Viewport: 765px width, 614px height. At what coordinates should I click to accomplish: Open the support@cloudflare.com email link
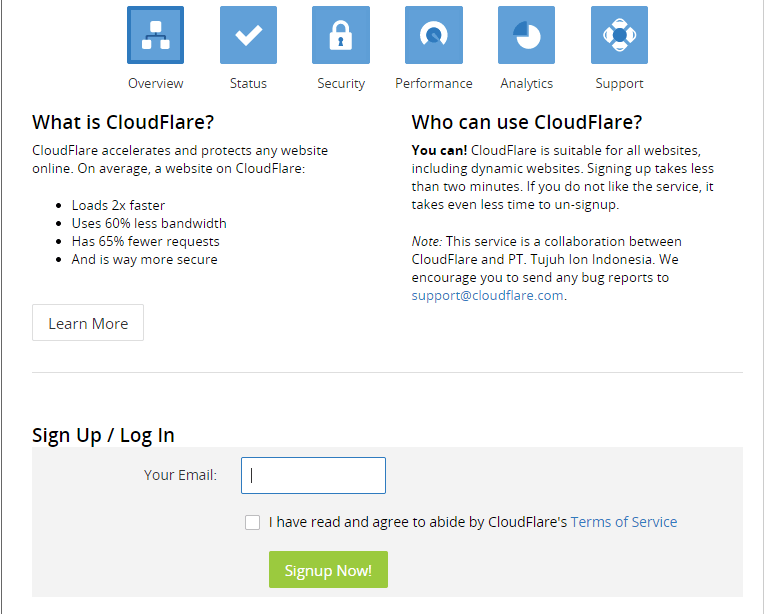pos(487,296)
